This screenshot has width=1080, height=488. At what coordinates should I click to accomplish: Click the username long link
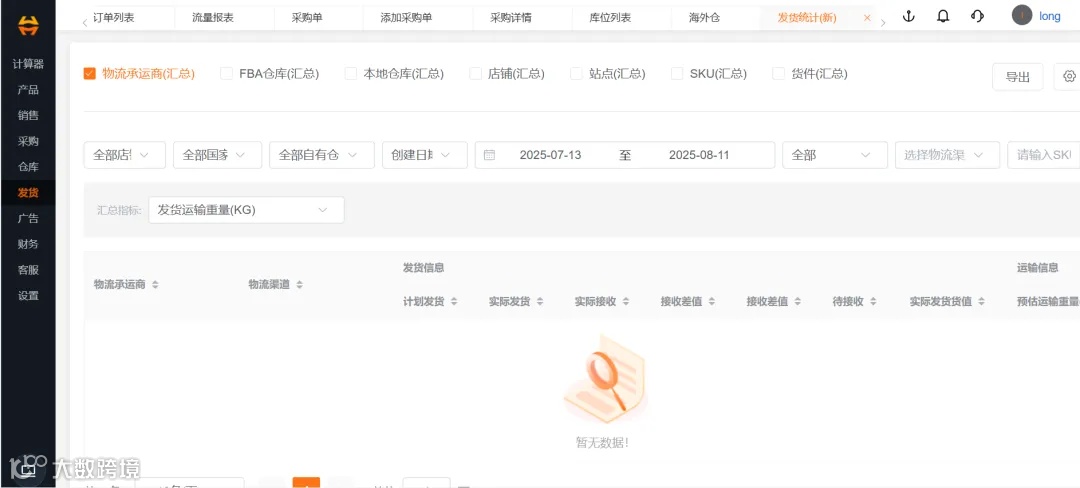click(x=1050, y=16)
